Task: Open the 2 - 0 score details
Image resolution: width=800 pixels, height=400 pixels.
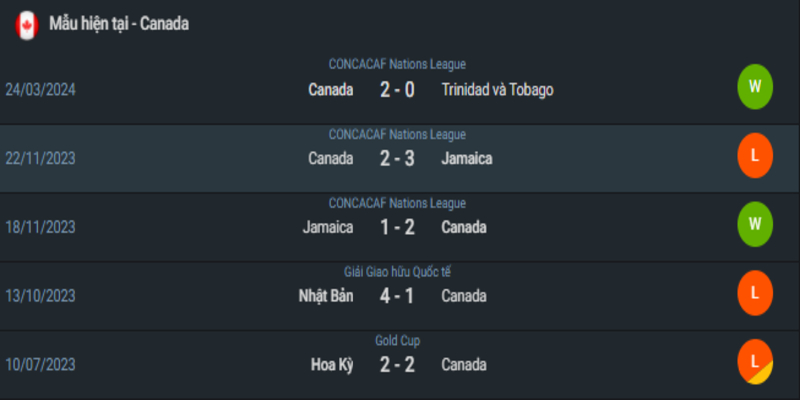Action: (x=397, y=90)
